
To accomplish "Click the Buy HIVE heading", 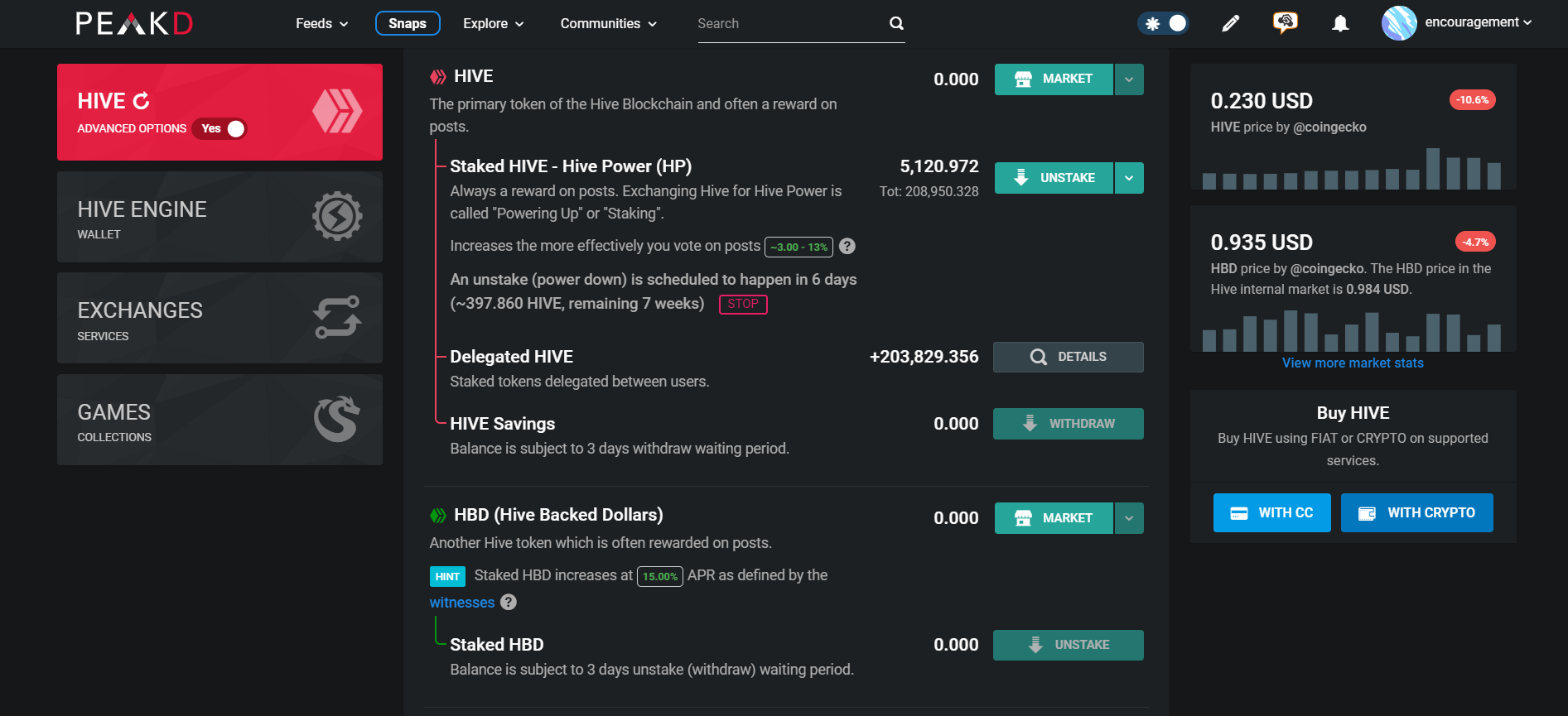I will [1353, 413].
